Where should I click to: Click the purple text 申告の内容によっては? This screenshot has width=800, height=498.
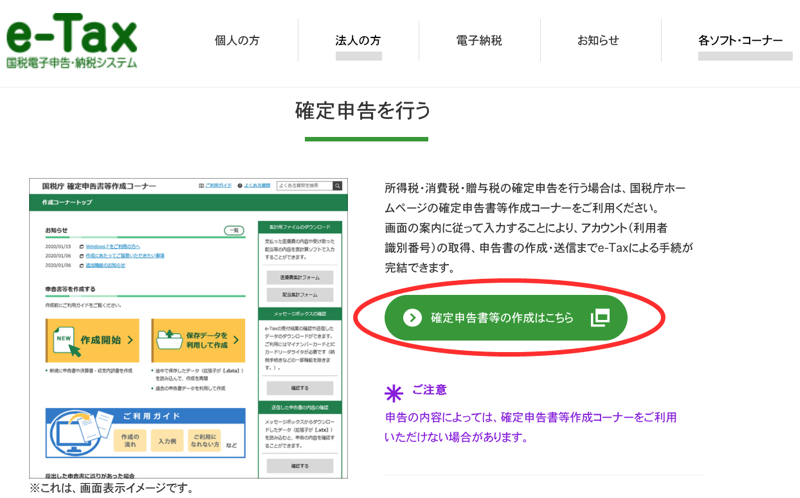(x=531, y=417)
